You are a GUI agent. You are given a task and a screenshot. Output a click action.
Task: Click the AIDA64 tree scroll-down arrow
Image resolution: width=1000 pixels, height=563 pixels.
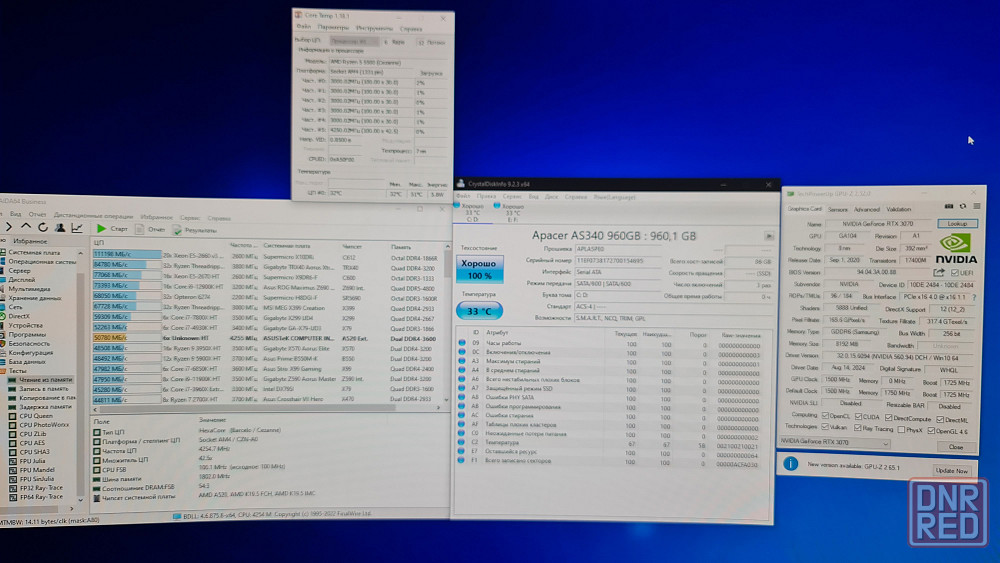(80, 499)
